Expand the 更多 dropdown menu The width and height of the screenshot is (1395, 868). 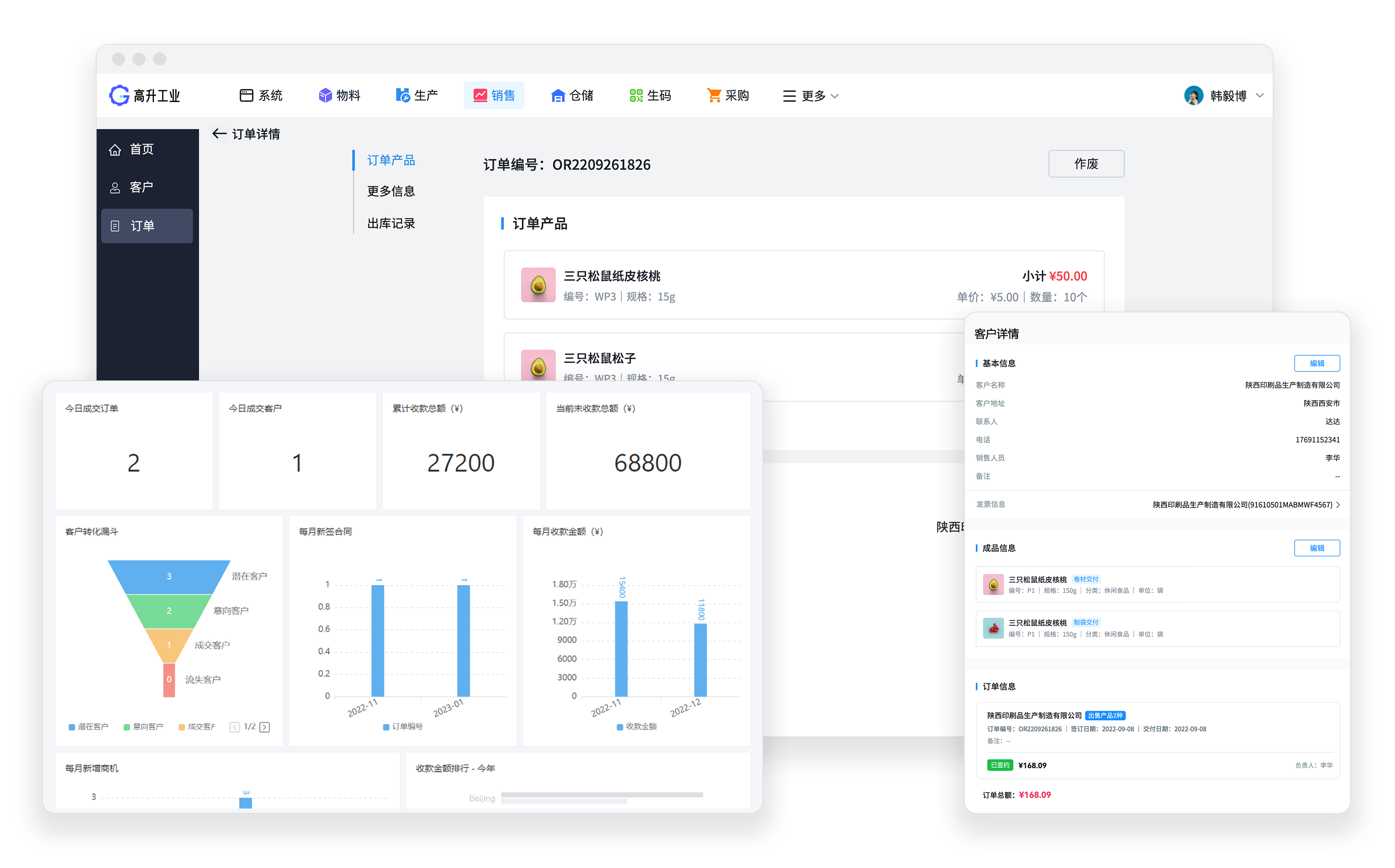[810, 96]
